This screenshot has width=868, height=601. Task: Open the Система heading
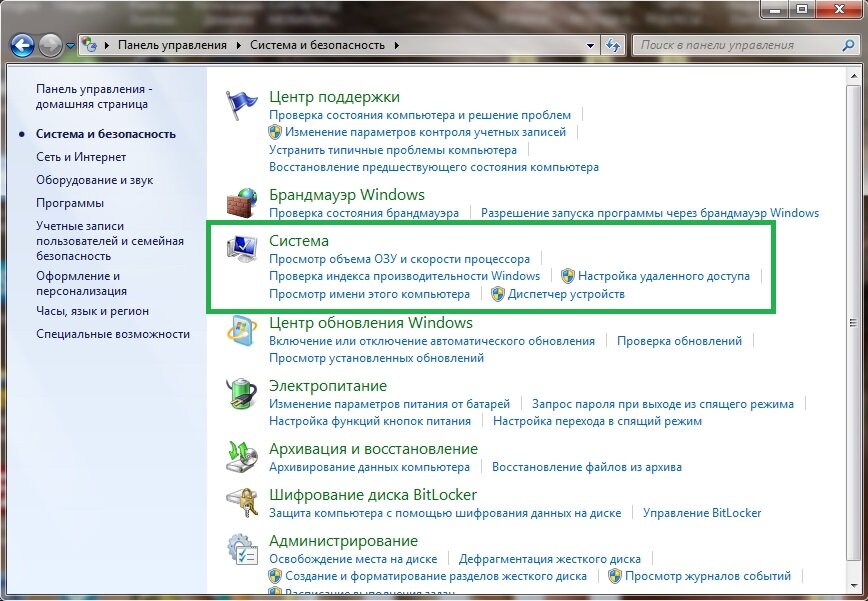[x=299, y=241]
